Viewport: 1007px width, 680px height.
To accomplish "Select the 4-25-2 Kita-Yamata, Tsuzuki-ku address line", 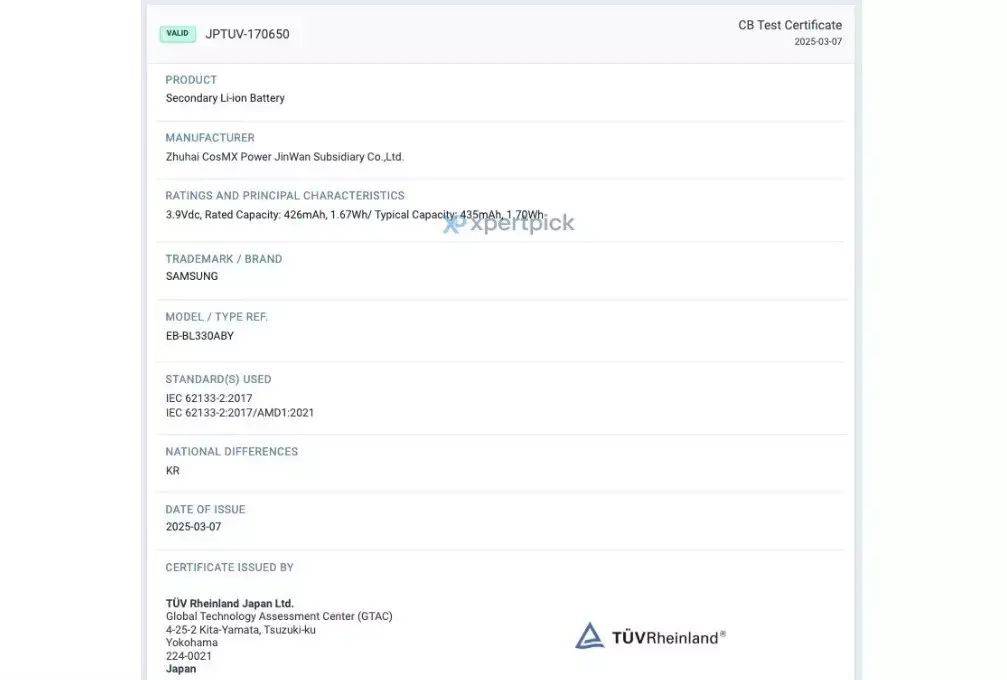I will [241, 630].
